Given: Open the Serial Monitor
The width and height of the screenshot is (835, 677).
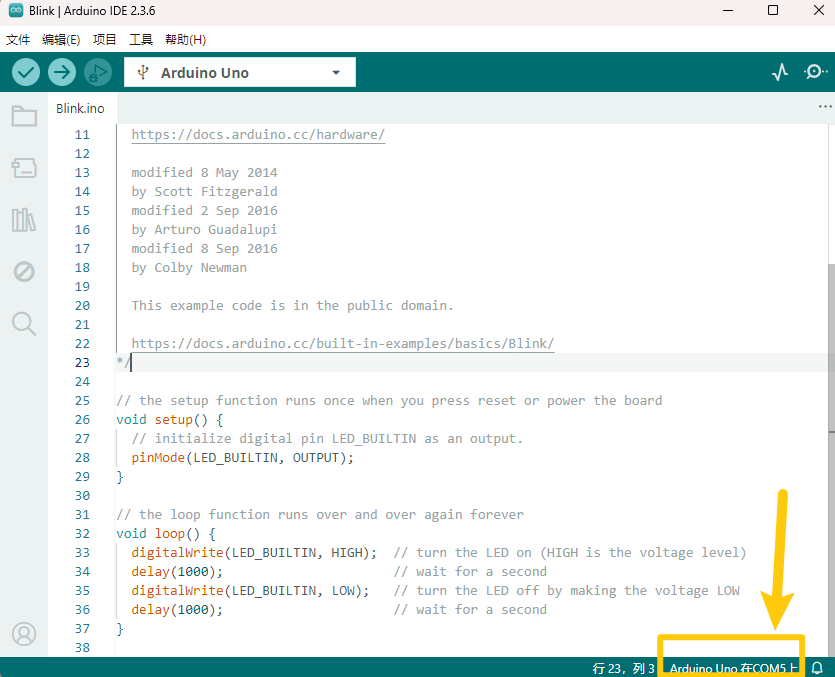Looking at the screenshot, I should (815, 72).
